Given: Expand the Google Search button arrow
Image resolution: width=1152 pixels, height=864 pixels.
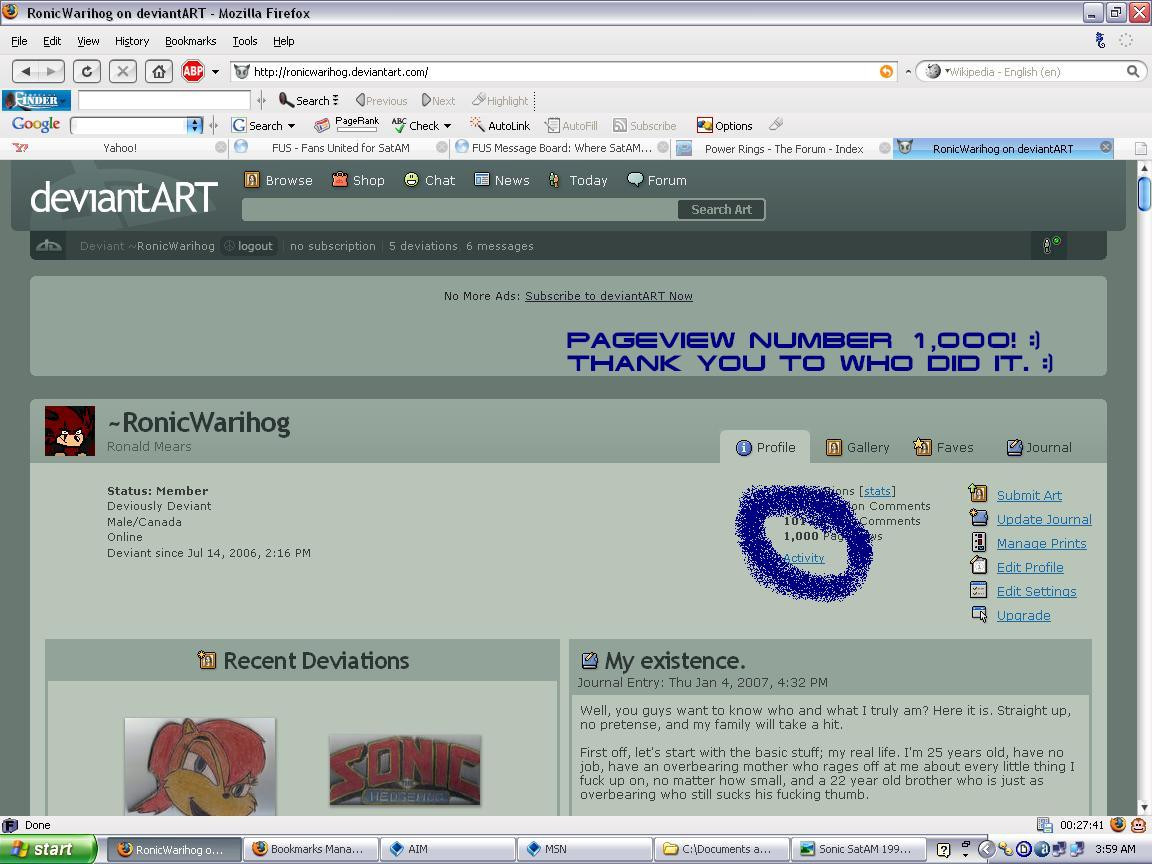Looking at the screenshot, I should (x=292, y=126).
